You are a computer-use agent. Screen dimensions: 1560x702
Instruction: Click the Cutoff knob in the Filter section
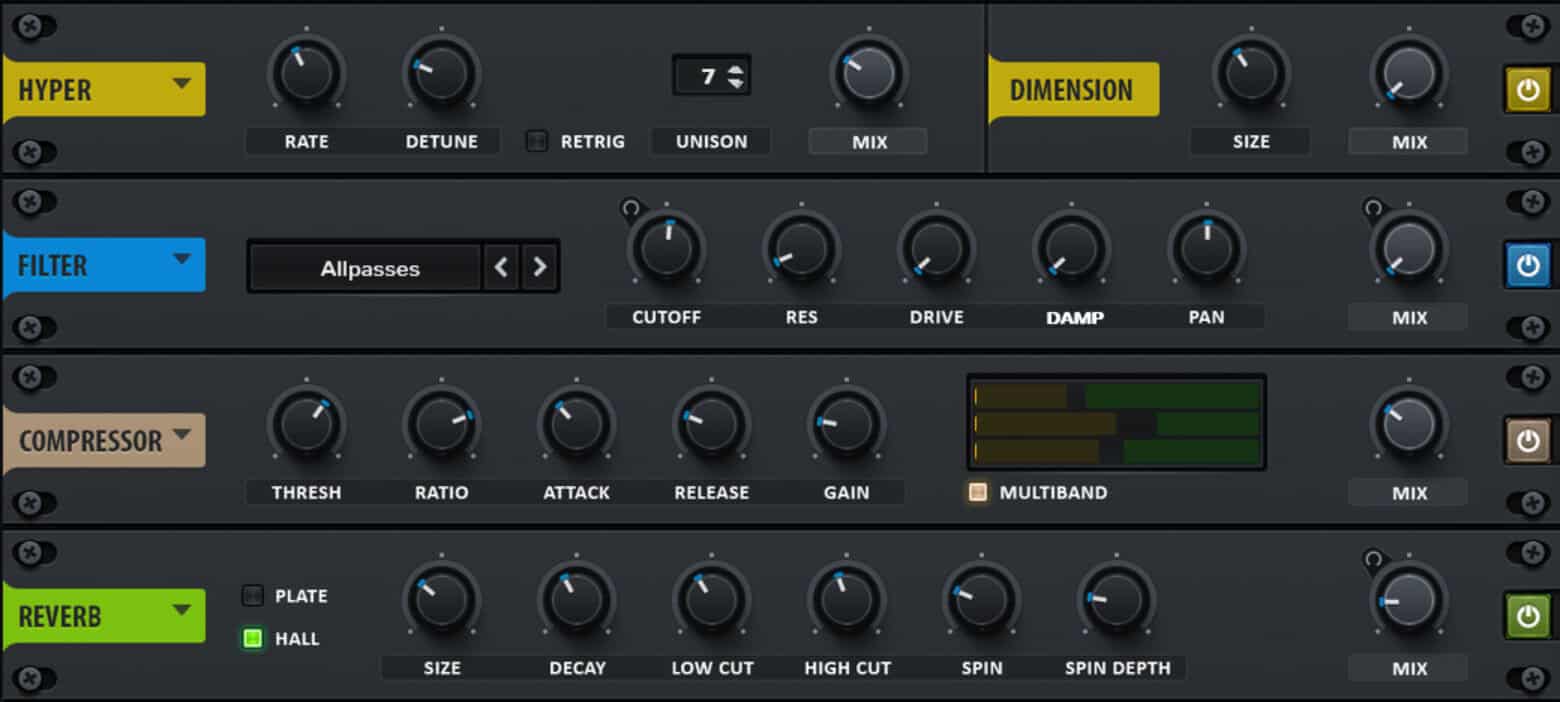pos(666,247)
